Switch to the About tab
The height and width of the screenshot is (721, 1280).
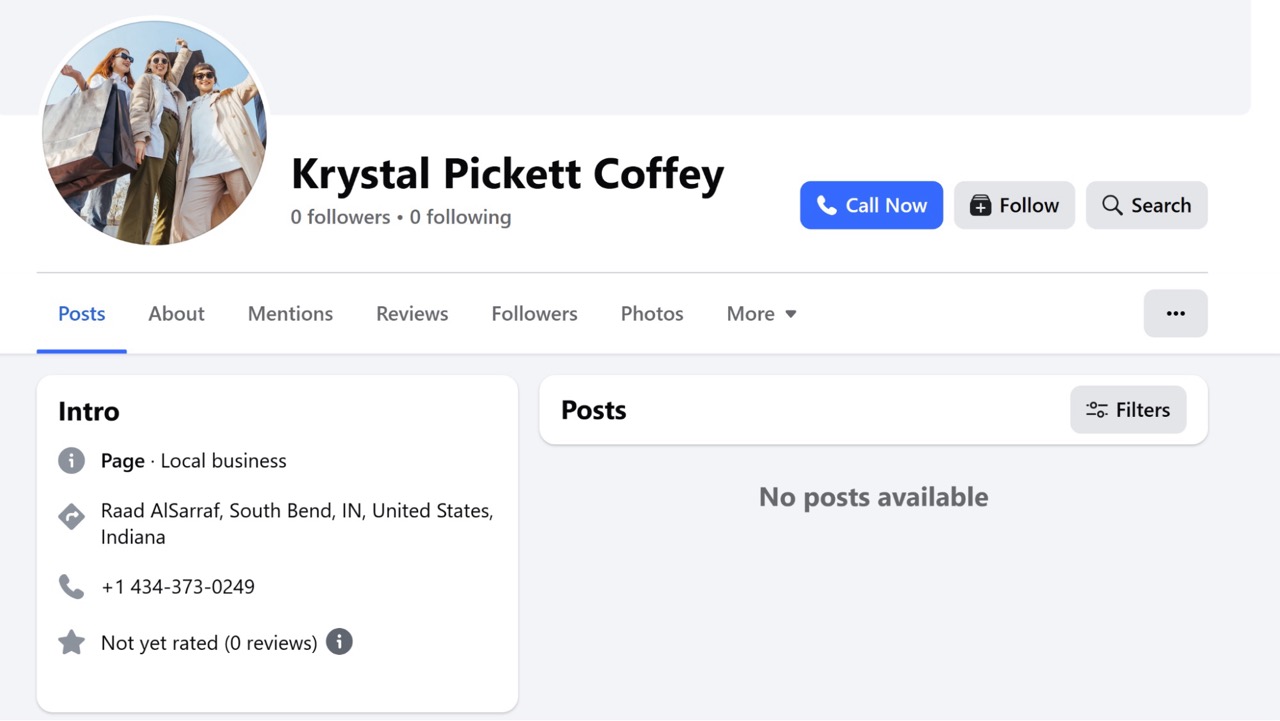[x=176, y=314]
